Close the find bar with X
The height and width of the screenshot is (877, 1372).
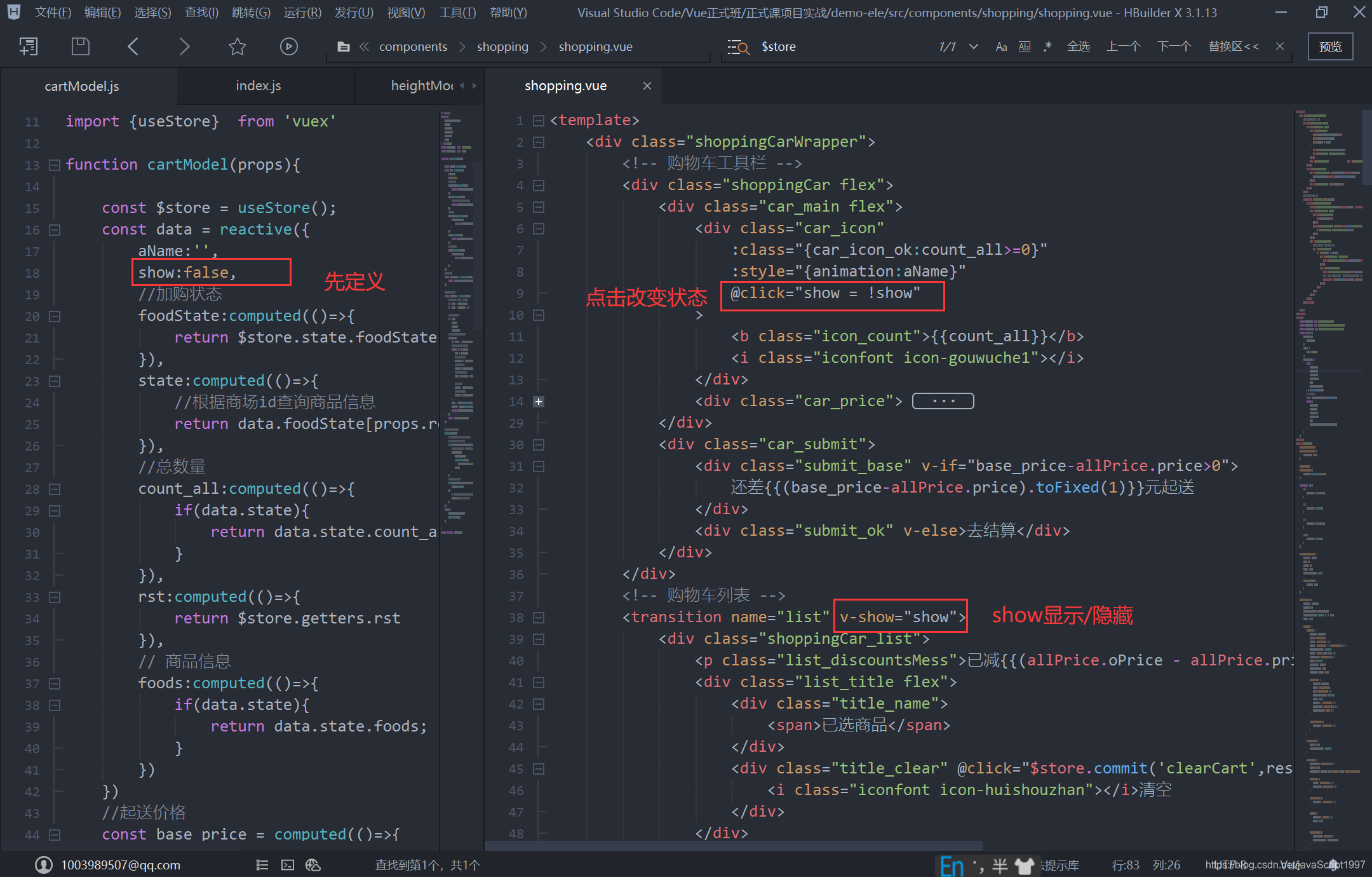(x=1280, y=46)
